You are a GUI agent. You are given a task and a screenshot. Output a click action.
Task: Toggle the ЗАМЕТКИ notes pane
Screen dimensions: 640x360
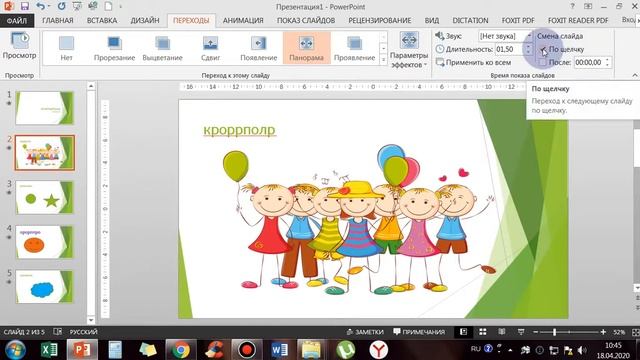coord(365,332)
